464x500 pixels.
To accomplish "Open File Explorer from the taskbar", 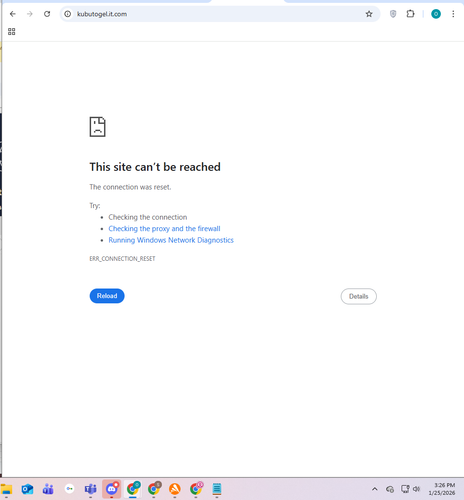I will [x=6, y=489].
